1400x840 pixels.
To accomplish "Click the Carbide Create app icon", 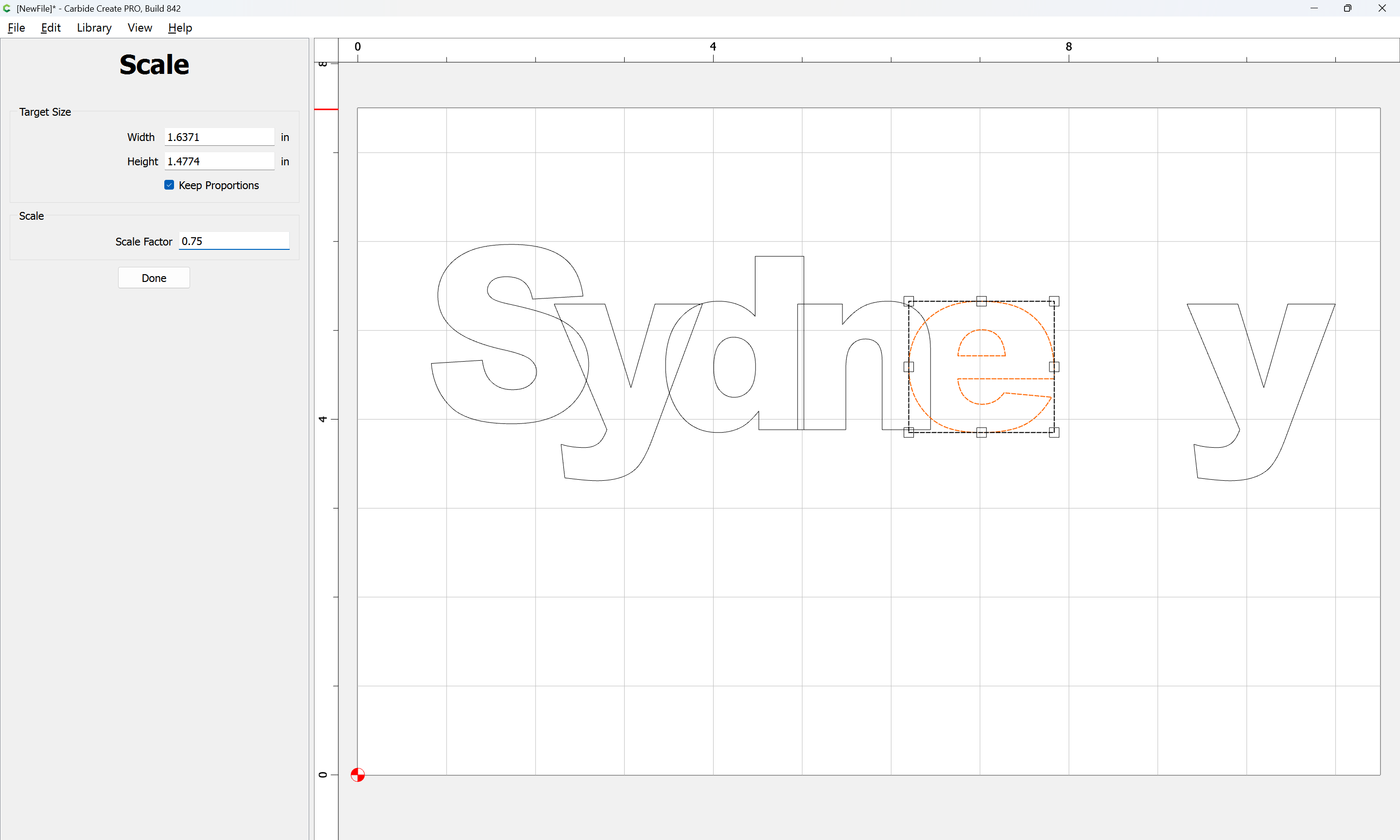I will pos(7,8).
